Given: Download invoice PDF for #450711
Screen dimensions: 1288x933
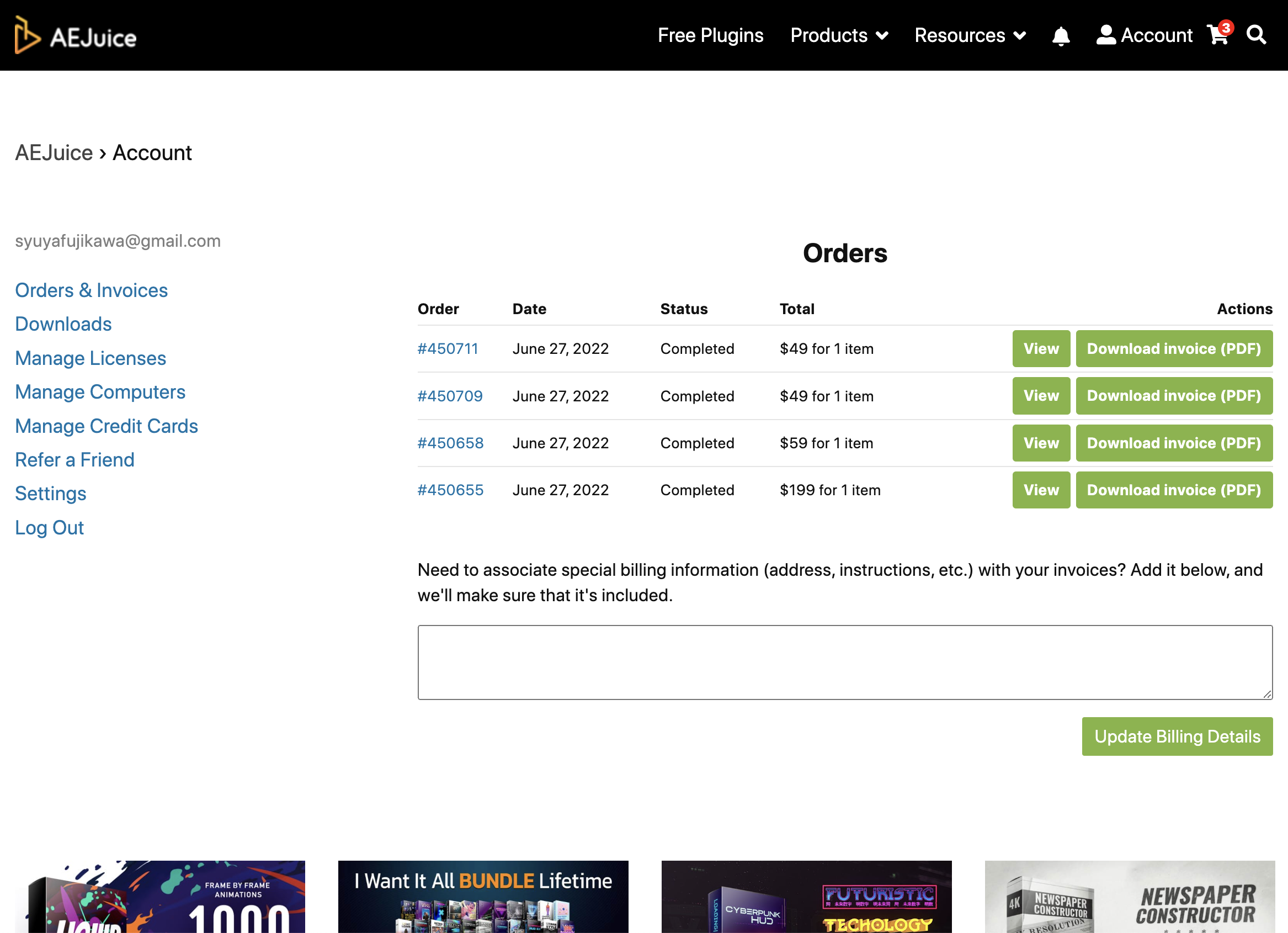Looking at the screenshot, I should 1174,348.
